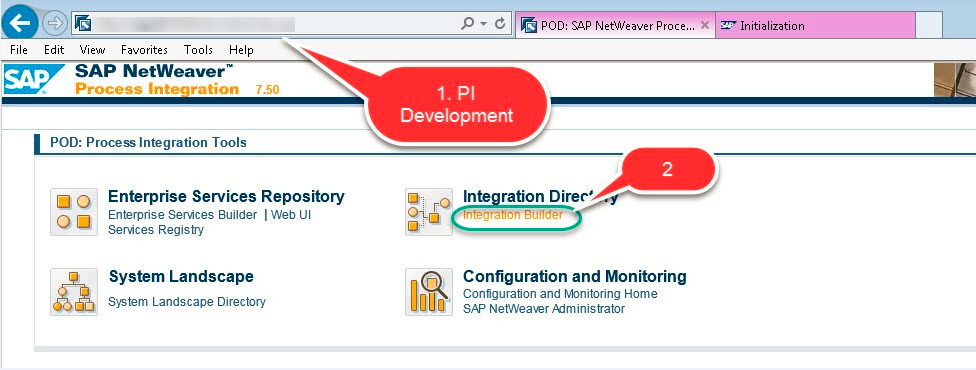
Task: Close the POD: SAP NetWeaver tab
Action: click(x=705, y=26)
